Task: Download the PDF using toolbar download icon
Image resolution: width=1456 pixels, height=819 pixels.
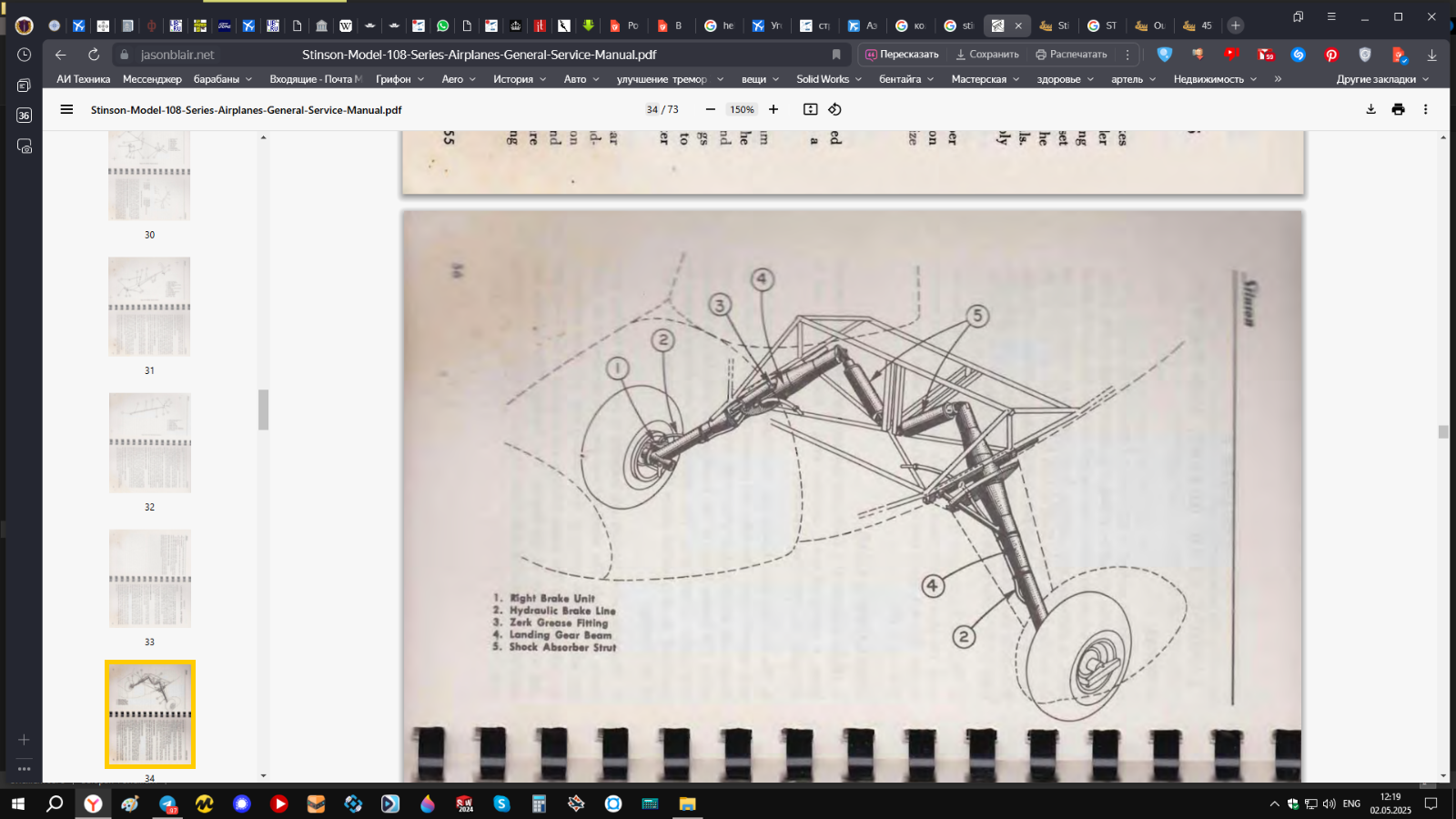Action: point(1370,109)
